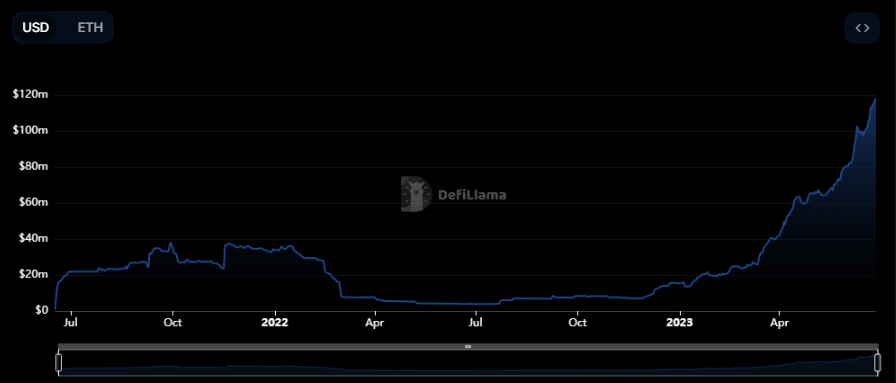
Task: Click left handle of range selector
Action: click(58, 362)
